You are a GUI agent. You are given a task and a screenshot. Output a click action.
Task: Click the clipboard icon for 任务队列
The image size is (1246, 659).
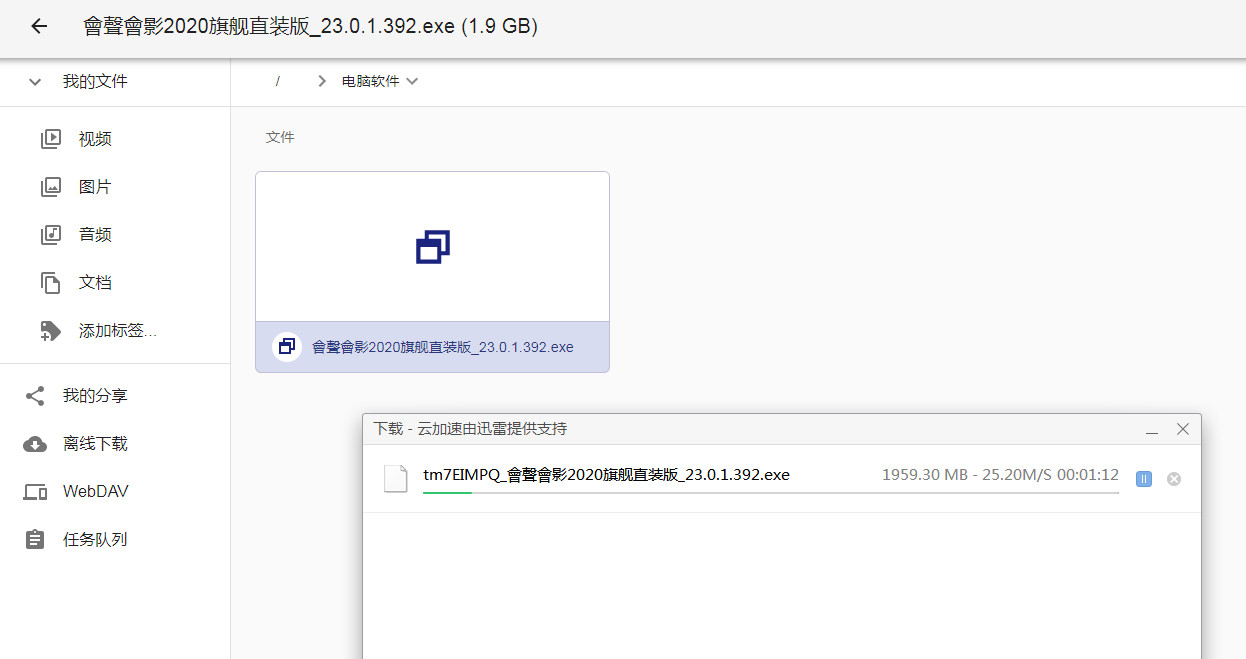(35, 540)
